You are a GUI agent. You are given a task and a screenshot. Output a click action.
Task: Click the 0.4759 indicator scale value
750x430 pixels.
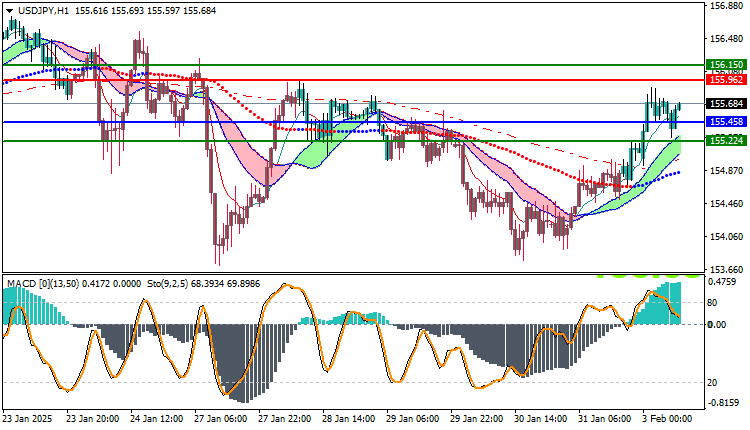click(x=722, y=282)
